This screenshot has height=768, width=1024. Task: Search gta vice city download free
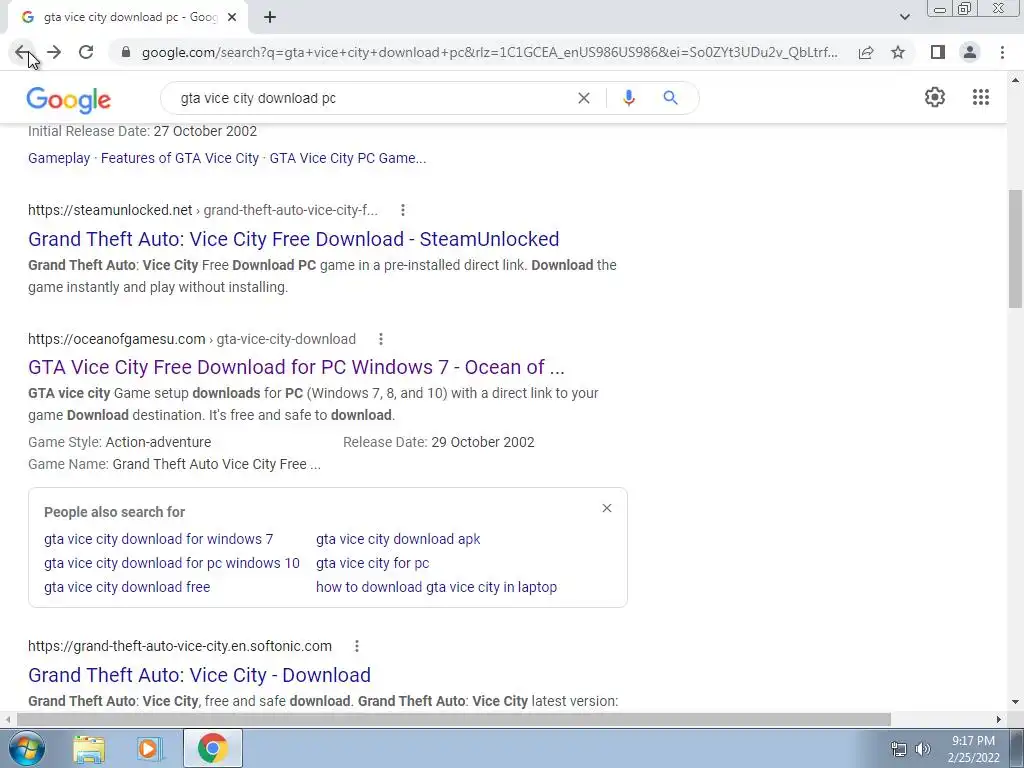127,587
